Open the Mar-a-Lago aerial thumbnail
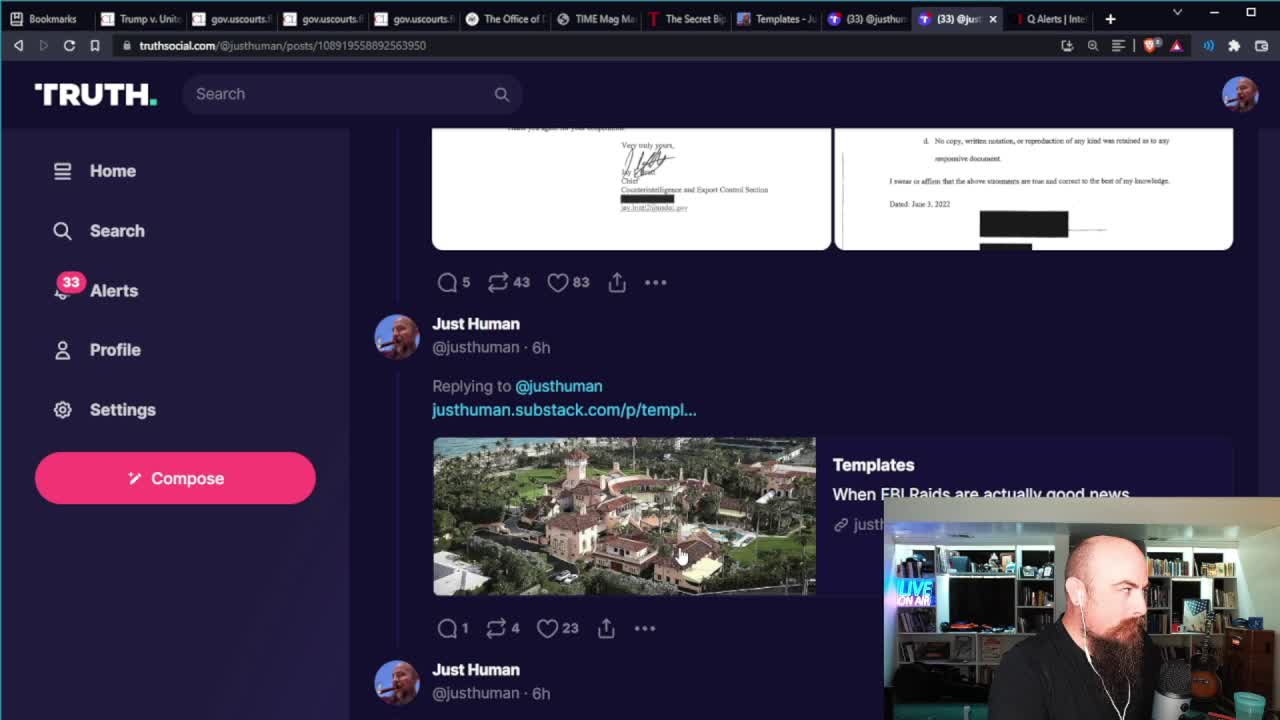The height and width of the screenshot is (720, 1280). point(624,516)
